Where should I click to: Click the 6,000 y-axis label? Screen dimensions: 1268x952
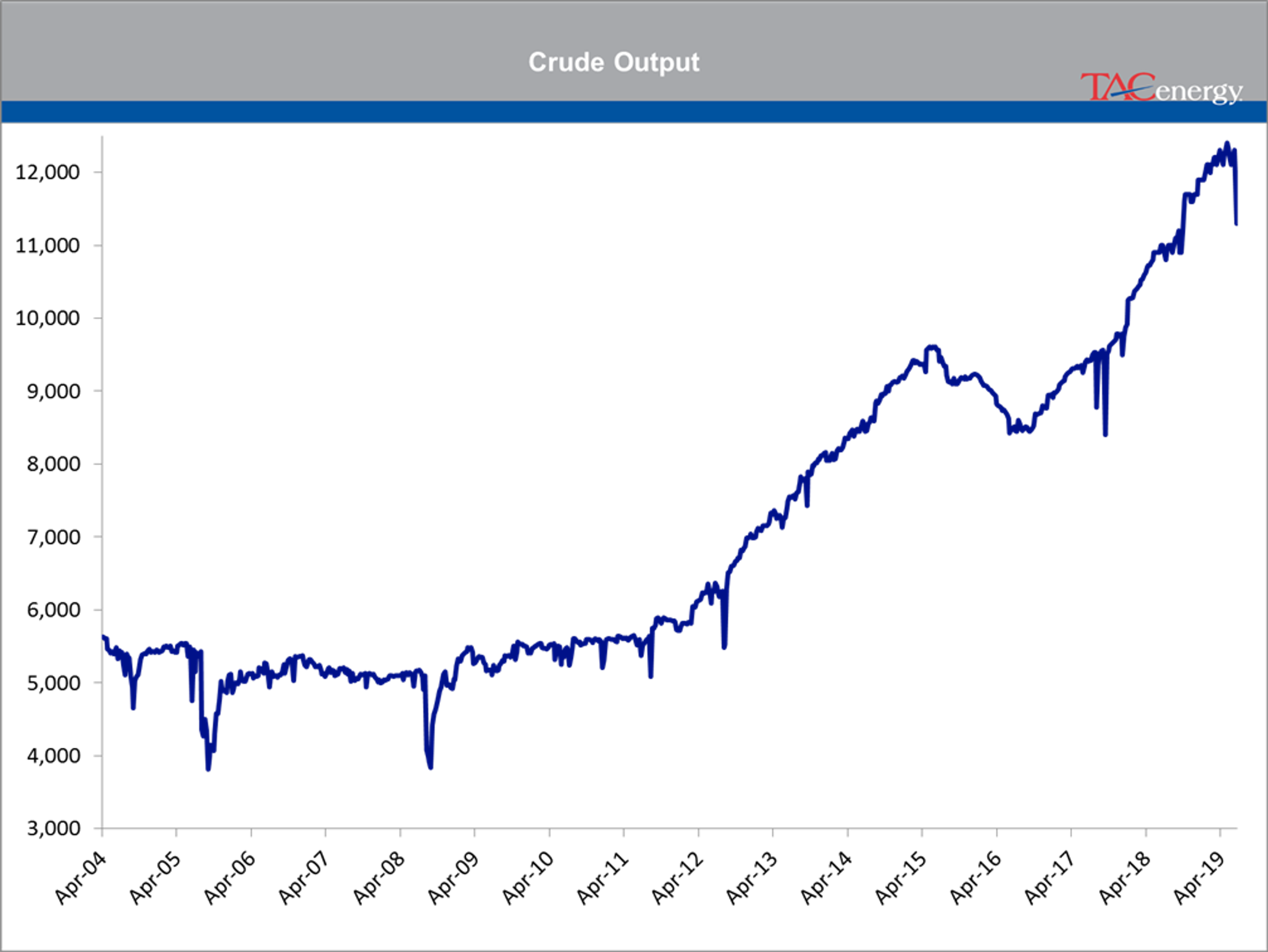tap(53, 610)
